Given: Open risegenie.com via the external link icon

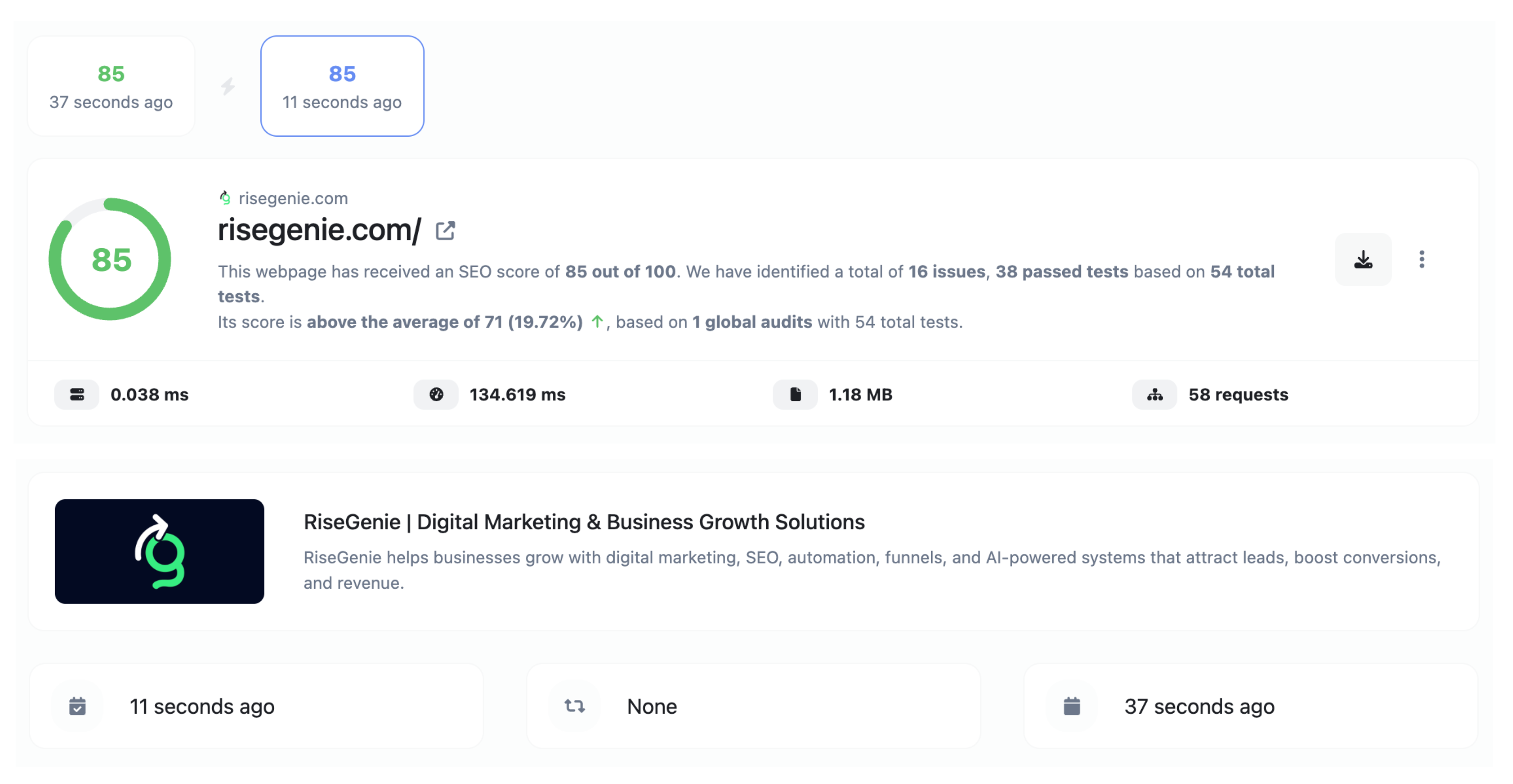Looking at the screenshot, I should pos(445,230).
